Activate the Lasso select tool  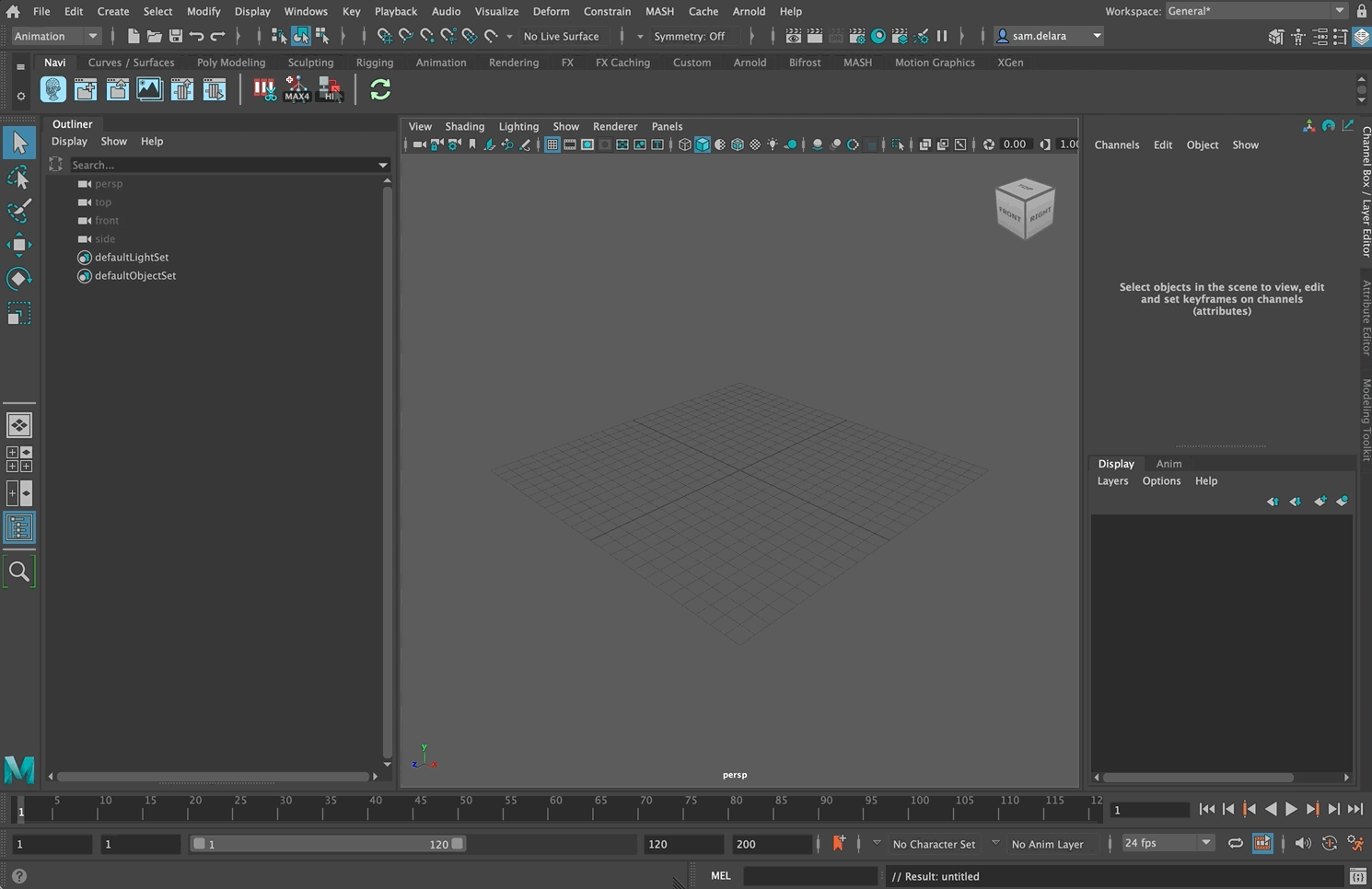[x=19, y=177]
